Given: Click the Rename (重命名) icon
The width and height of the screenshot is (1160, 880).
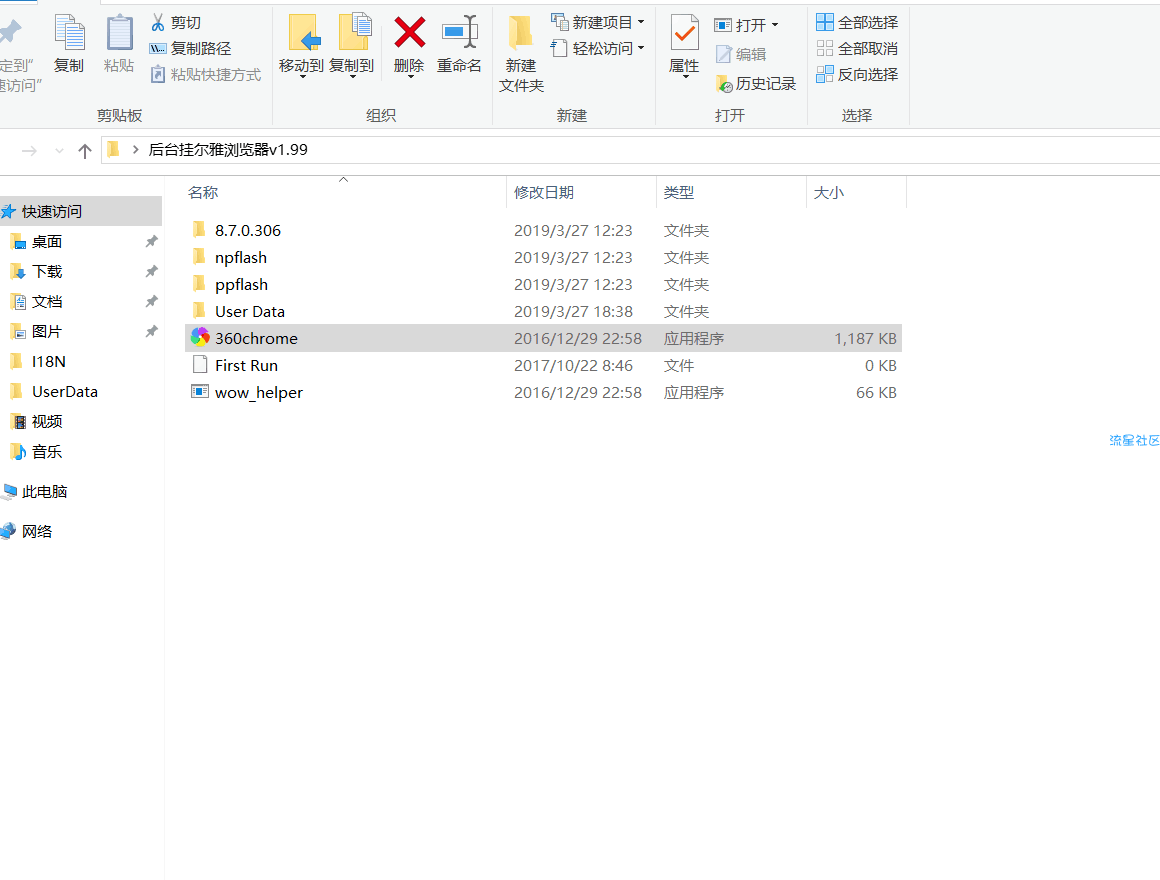Looking at the screenshot, I should click(459, 33).
